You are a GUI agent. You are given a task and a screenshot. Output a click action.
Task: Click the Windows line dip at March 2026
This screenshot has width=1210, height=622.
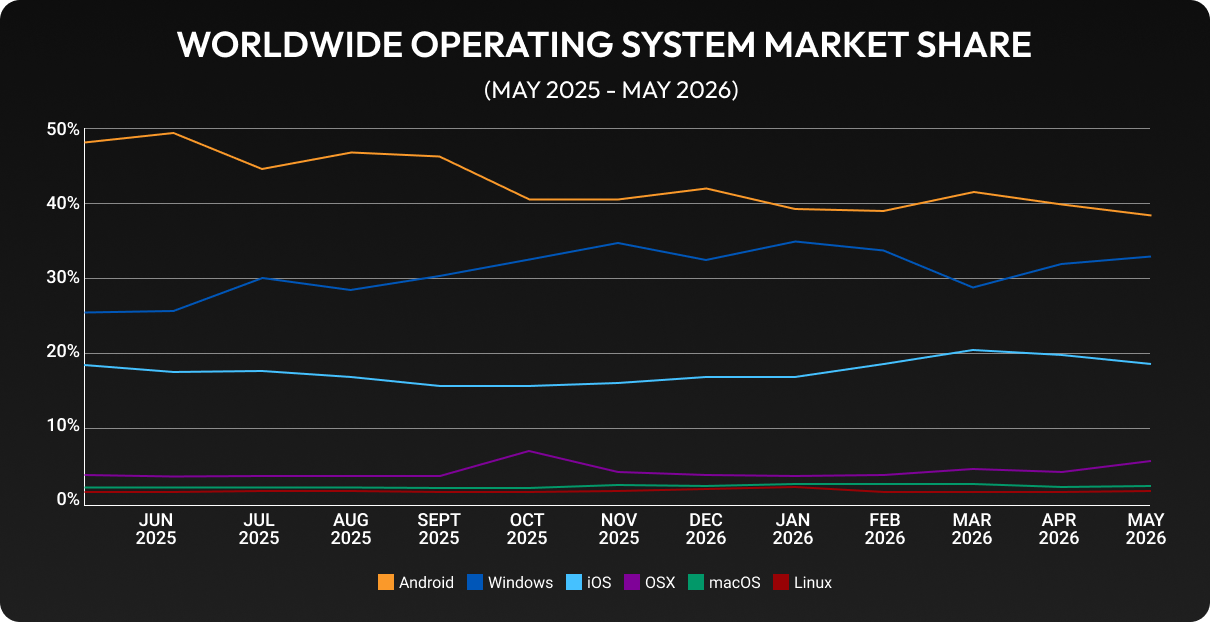click(972, 287)
